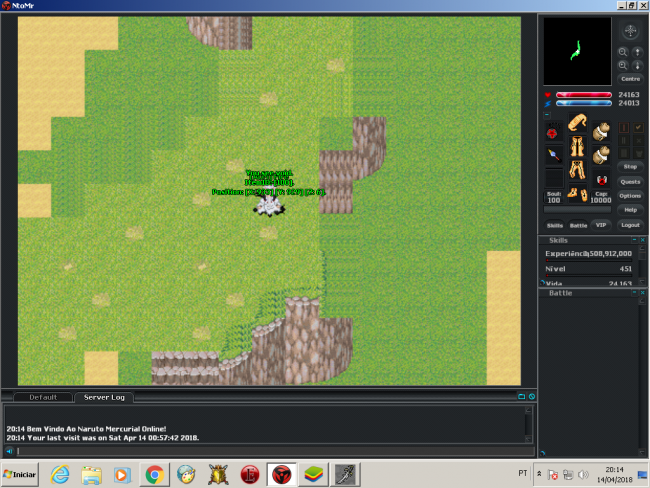Screen dimensions: 650x488
Task: Zoom in the minimap with plus magnifier
Action: [623, 66]
